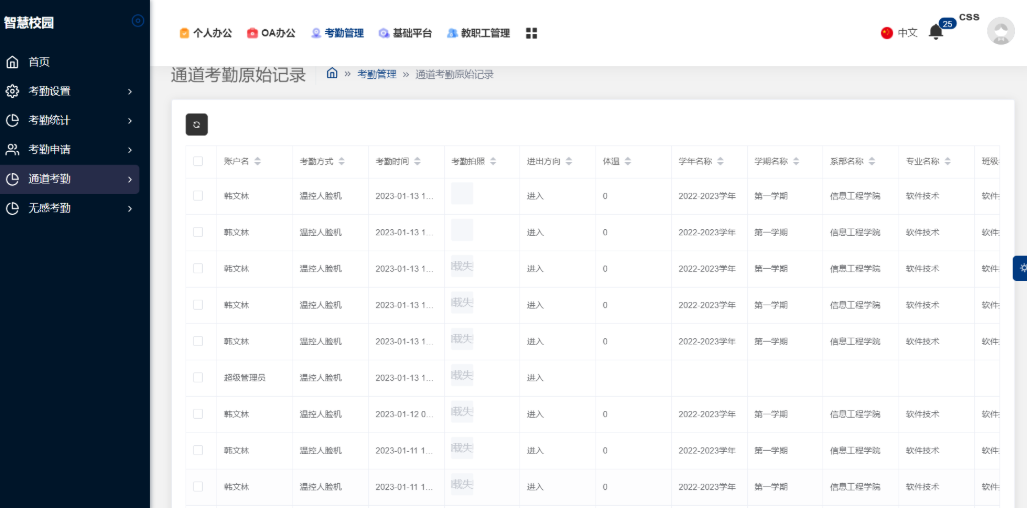Sort by 体温 column
1027x508 pixels.
627,162
